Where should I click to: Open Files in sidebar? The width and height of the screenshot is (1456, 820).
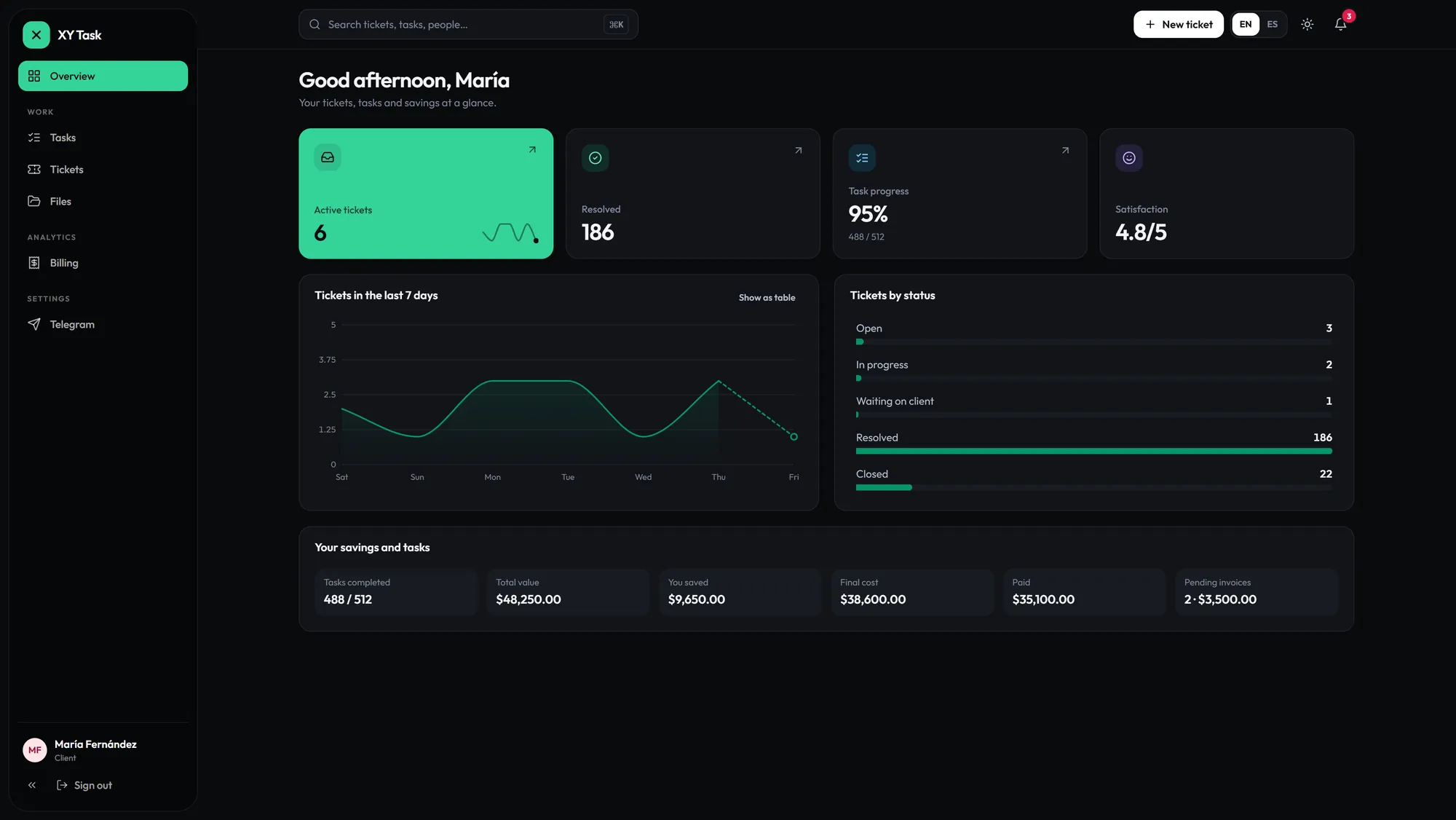click(x=103, y=202)
